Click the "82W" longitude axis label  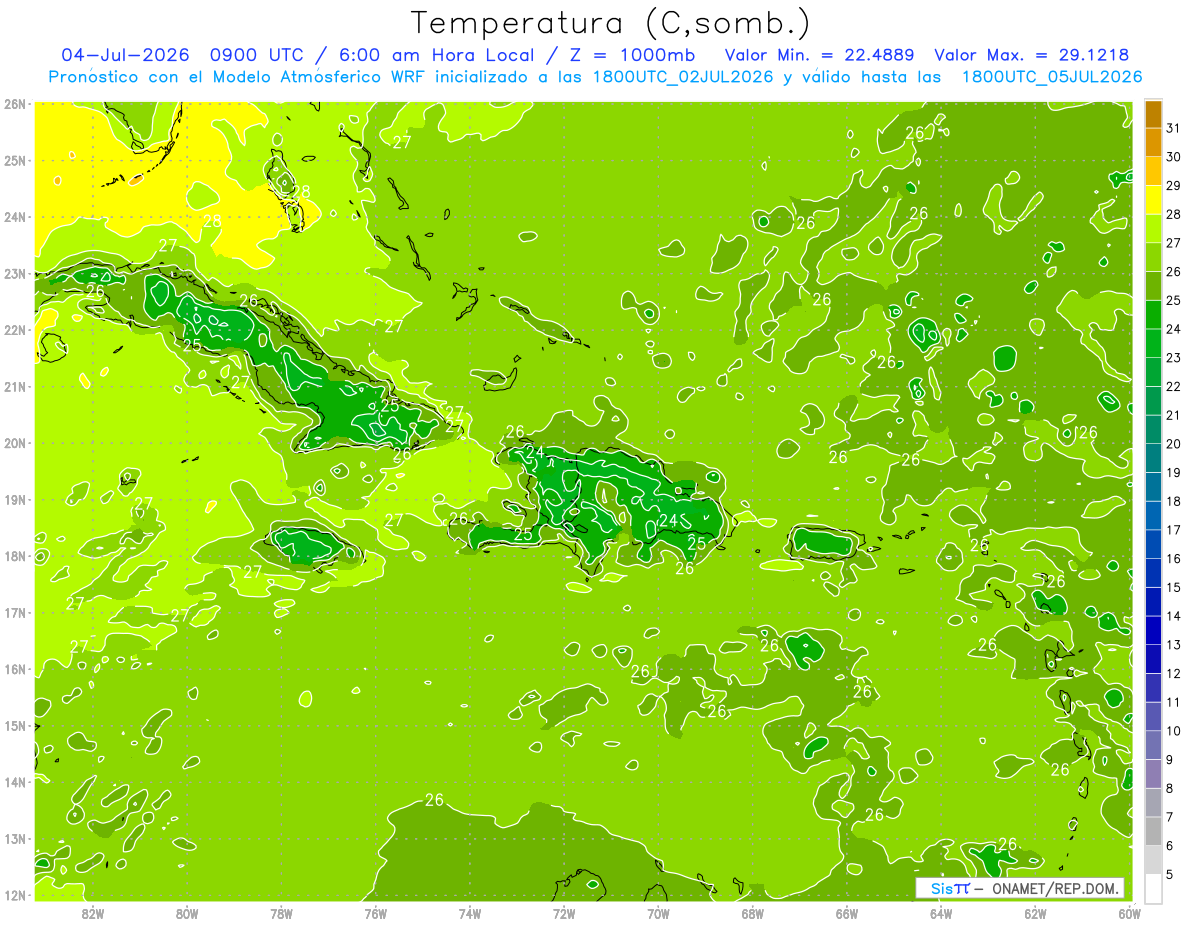click(x=93, y=914)
